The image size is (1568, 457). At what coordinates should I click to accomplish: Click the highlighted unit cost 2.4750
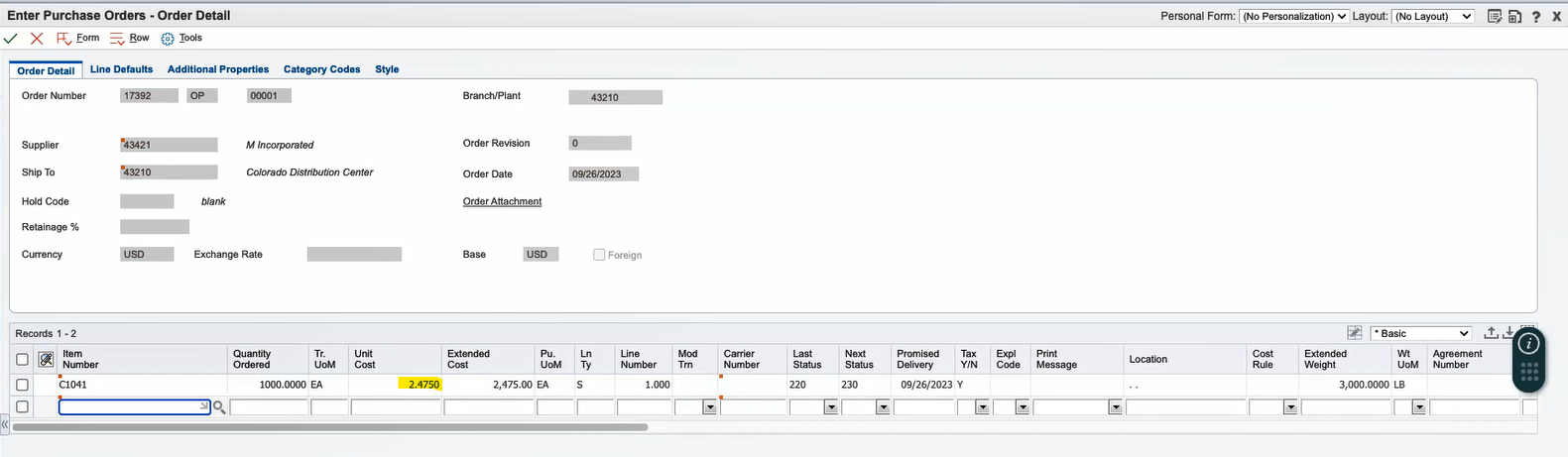coord(420,385)
